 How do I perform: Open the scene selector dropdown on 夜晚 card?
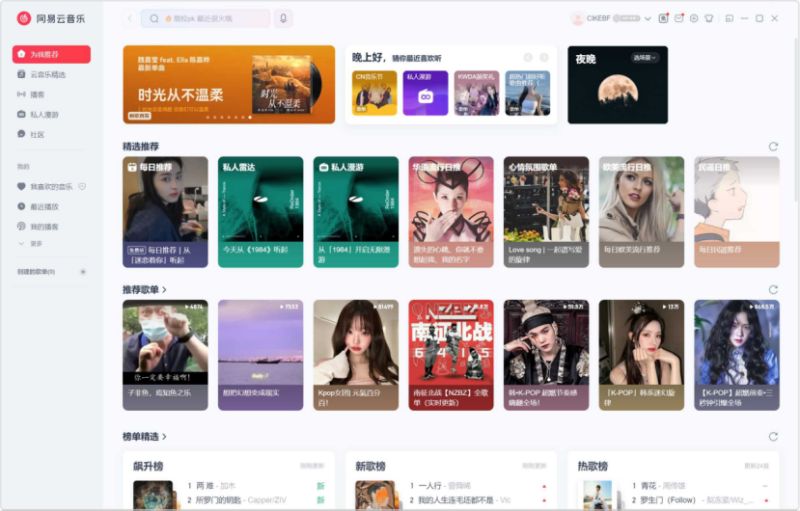[x=644, y=58]
